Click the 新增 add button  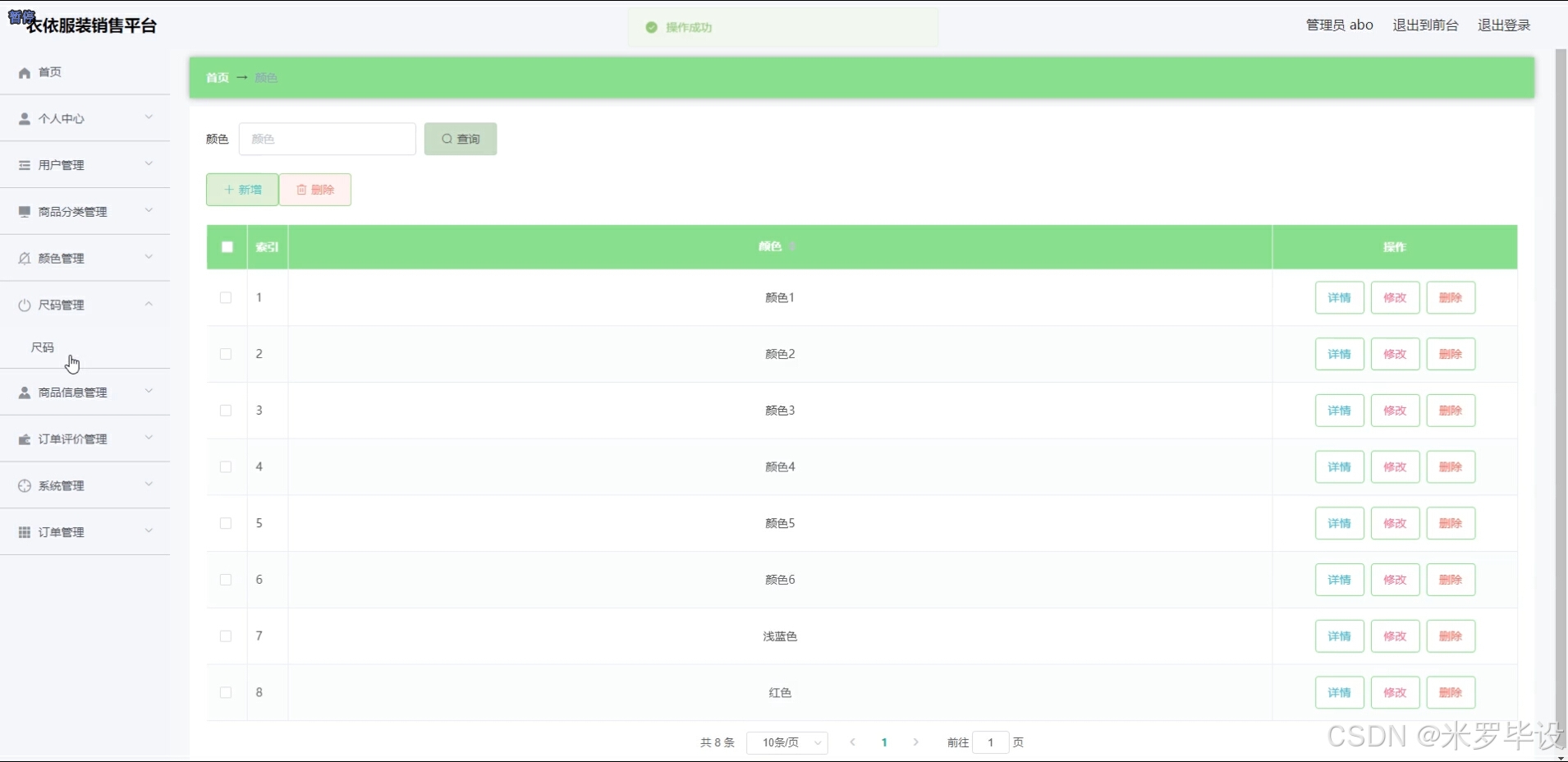(242, 190)
